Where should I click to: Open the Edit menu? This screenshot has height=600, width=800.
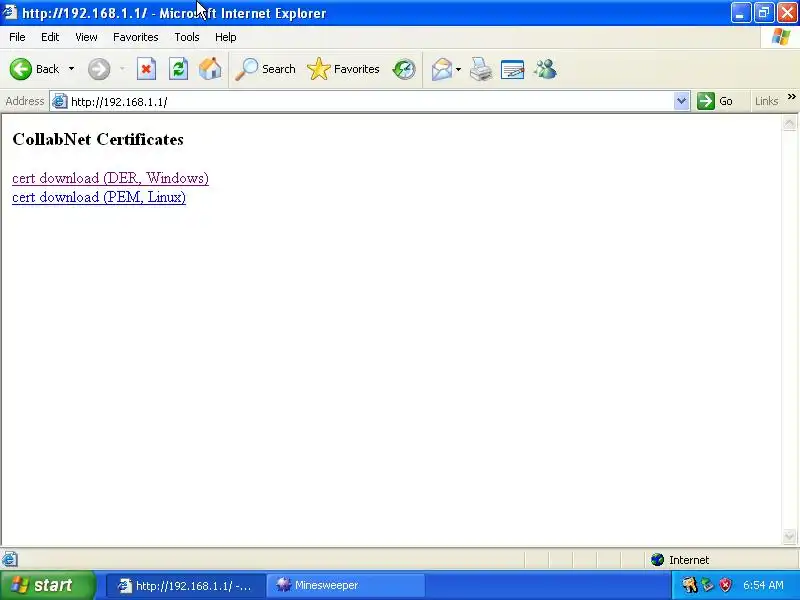pos(50,37)
